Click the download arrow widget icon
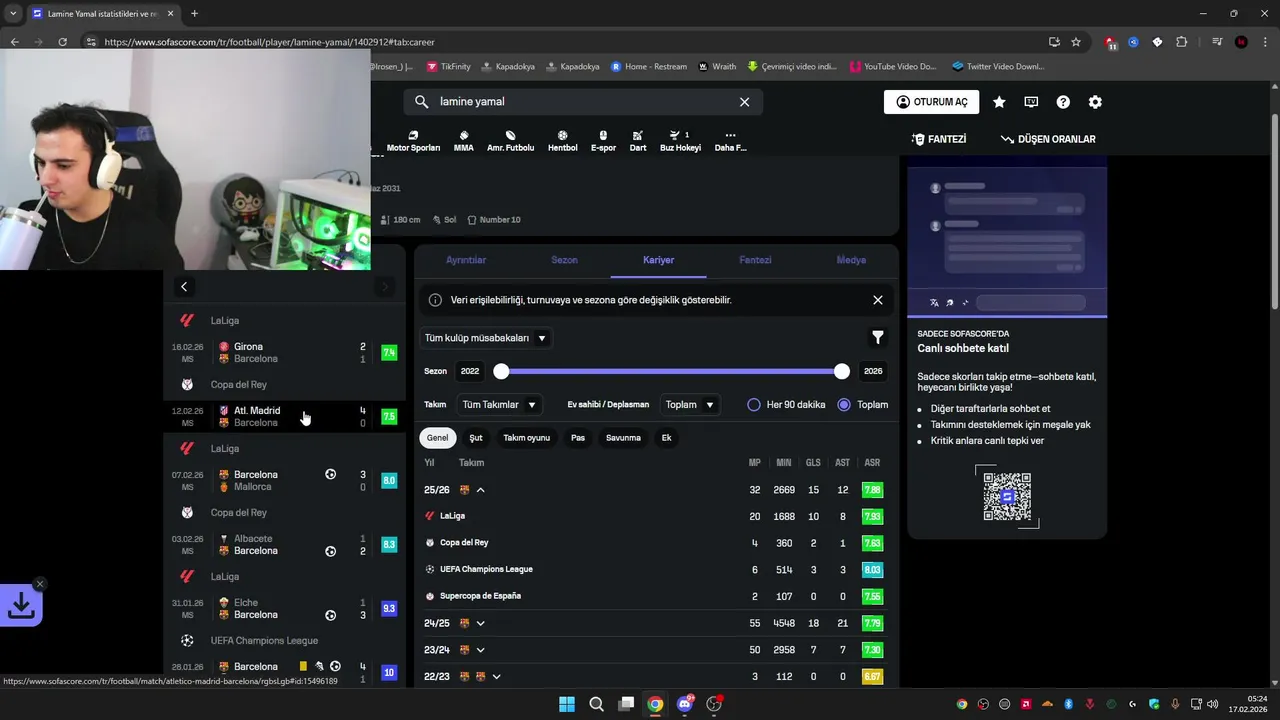1280x720 pixels. (x=21, y=606)
